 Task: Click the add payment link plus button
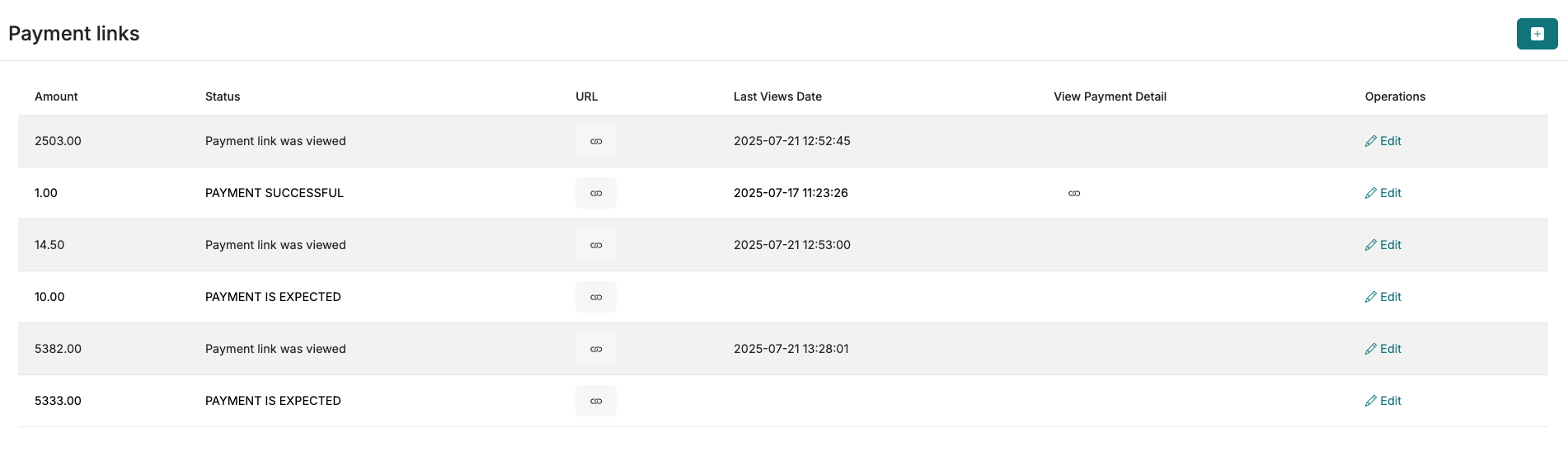(x=1537, y=34)
